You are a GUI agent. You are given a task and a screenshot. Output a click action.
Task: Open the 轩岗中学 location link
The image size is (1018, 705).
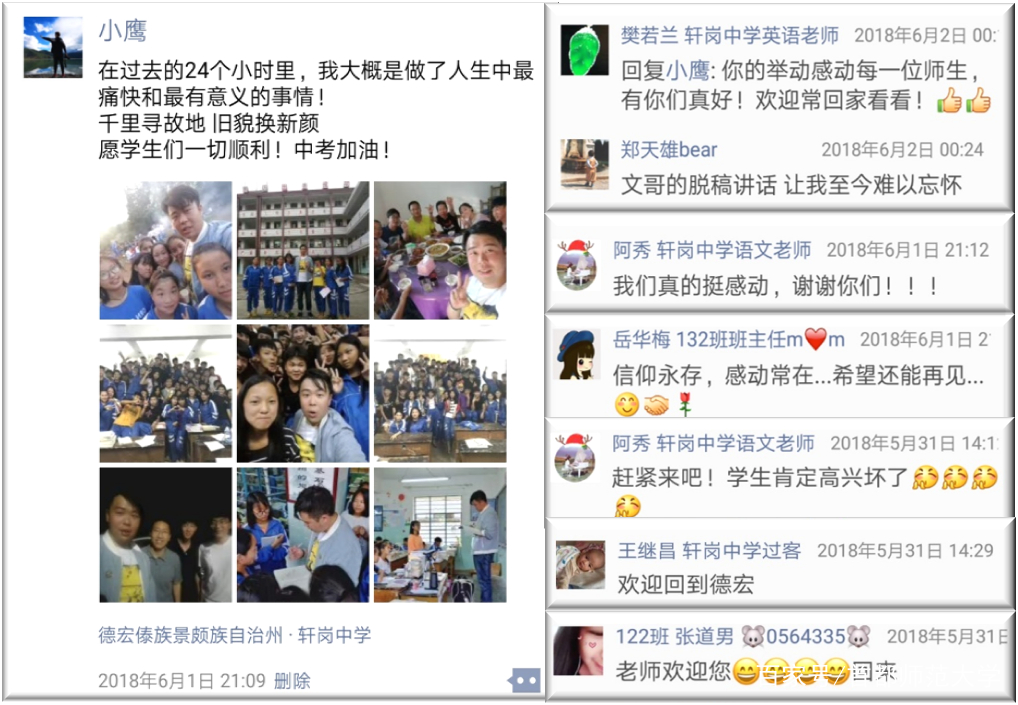(x=334, y=635)
